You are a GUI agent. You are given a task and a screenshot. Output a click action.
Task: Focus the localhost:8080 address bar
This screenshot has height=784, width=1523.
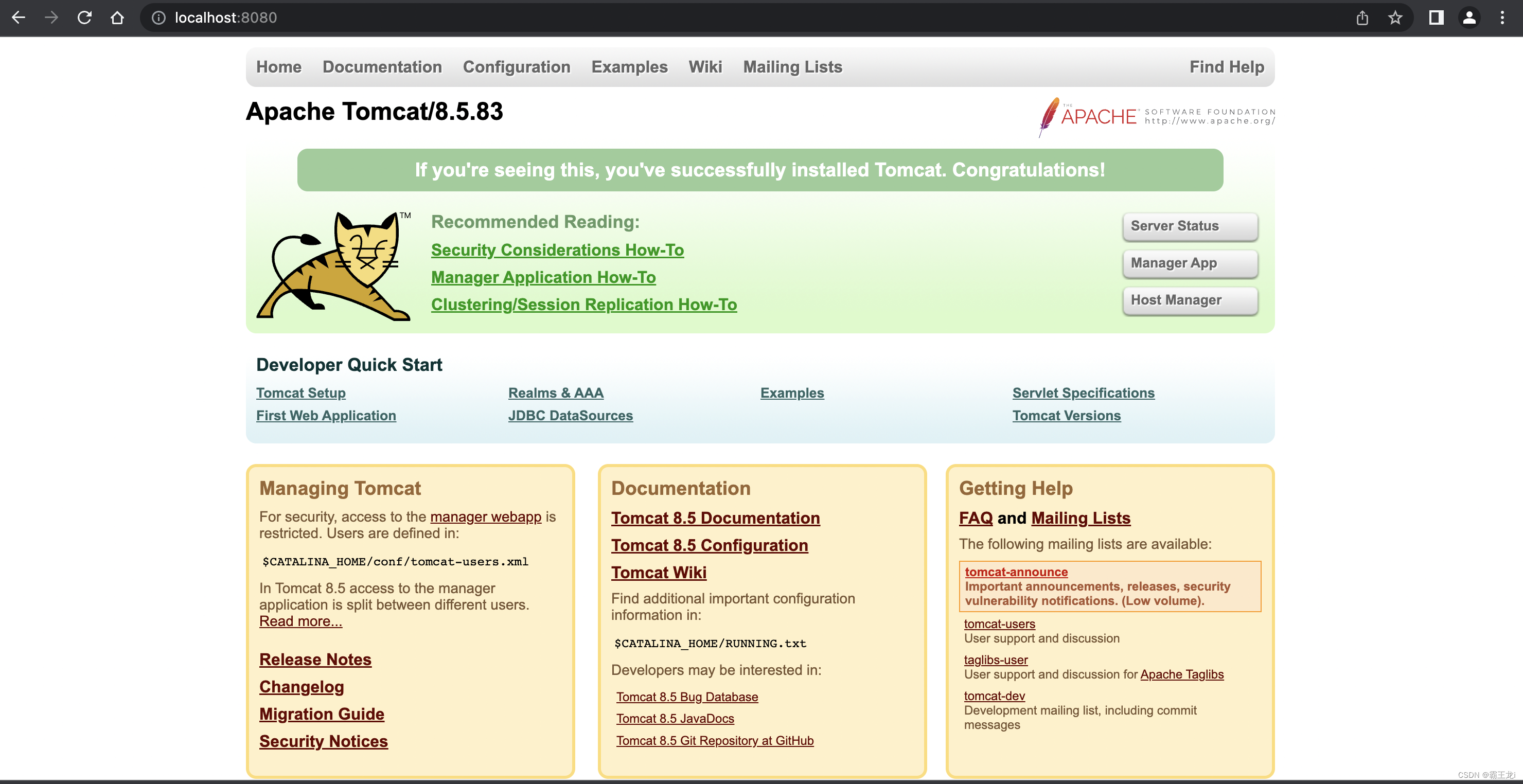(710, 17)
